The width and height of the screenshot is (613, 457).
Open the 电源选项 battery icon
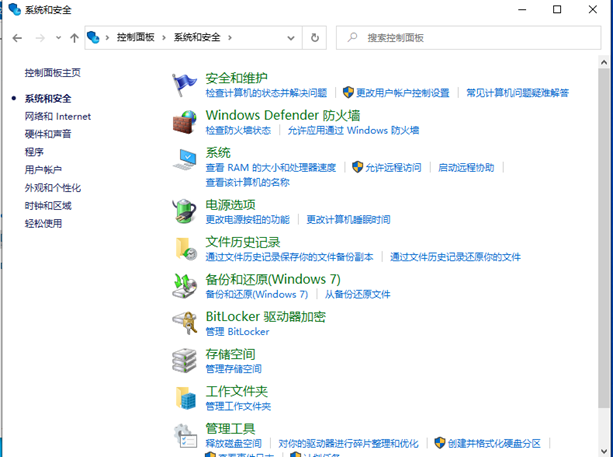pyautogui.click(x=184, y=211)
